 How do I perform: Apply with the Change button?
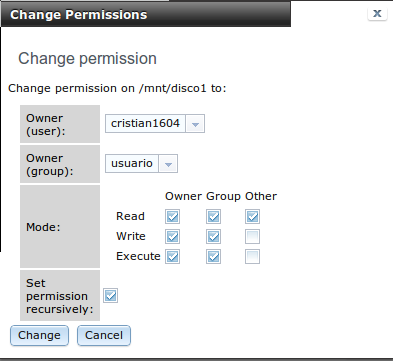(39, 335)
